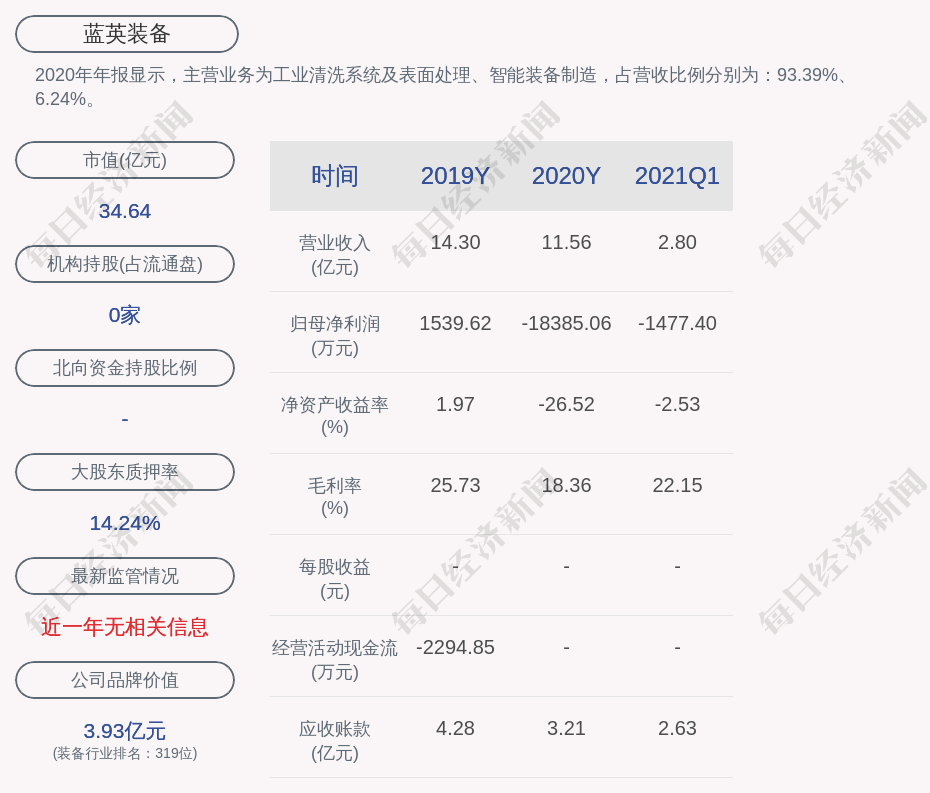Viewport: 930px width, 793px height.
Task: Click ROE value 1.97
Action: pos(456,405)
